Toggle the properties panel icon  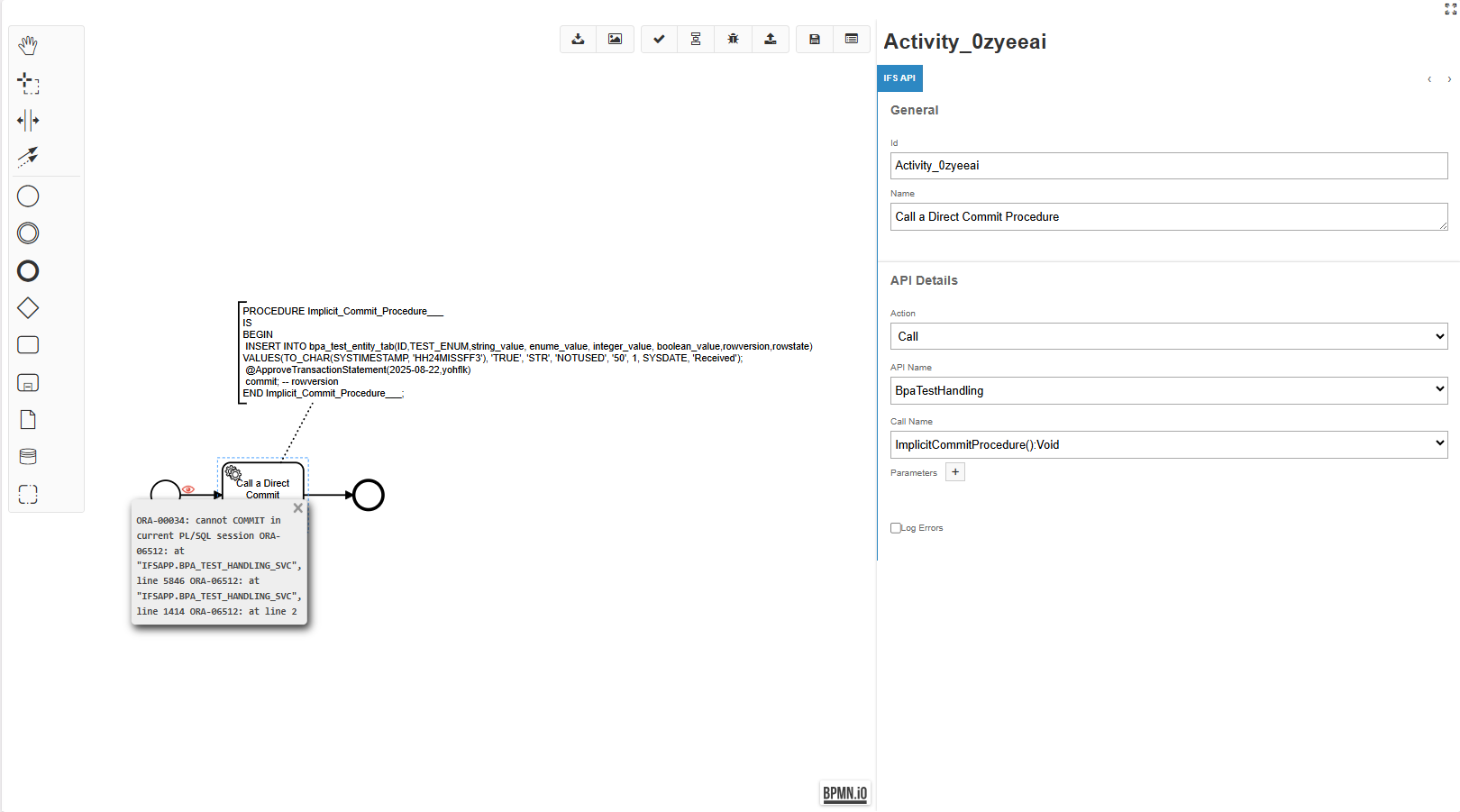click(x=852, y=39)
